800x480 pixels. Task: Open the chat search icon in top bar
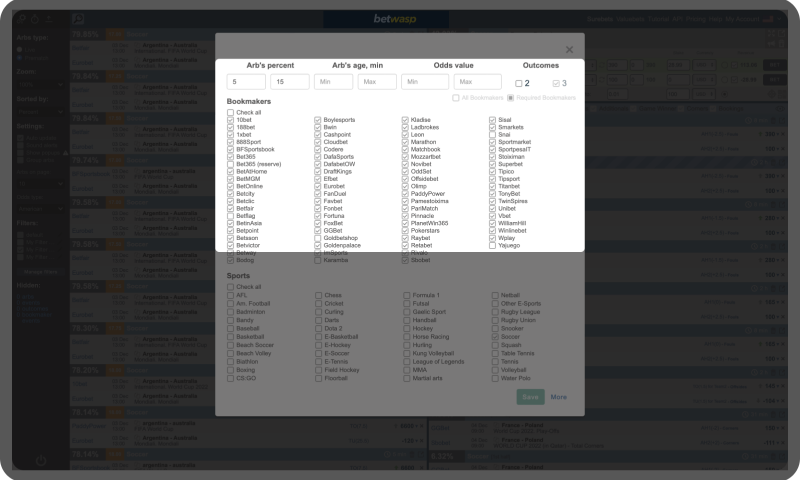pyautogui.click(x=78, y=19)
